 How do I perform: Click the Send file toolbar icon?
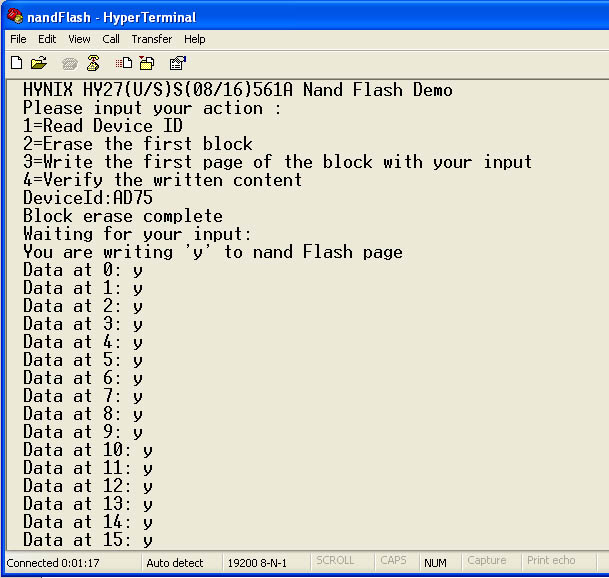(x=124, y=63)
